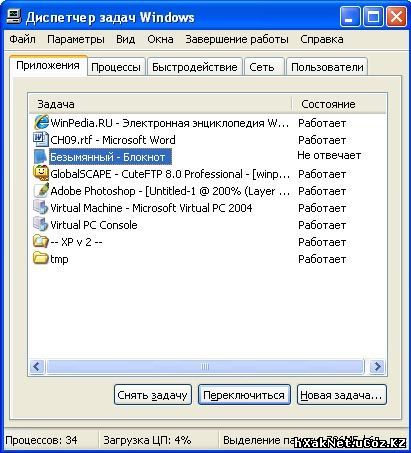Click the Adobe Photoshop feather icon
The image size is (411, 453).
[x=41, y=190]
